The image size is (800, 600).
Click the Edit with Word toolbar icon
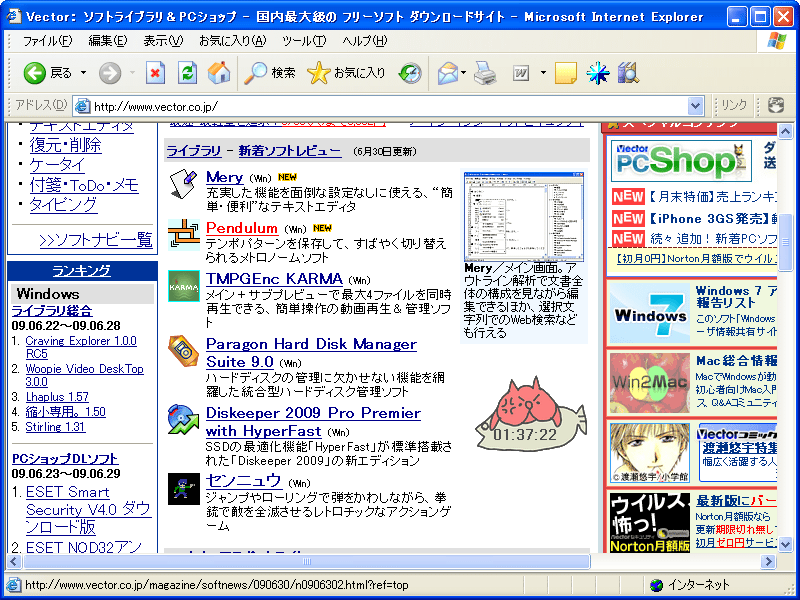(x=521, y=74)
